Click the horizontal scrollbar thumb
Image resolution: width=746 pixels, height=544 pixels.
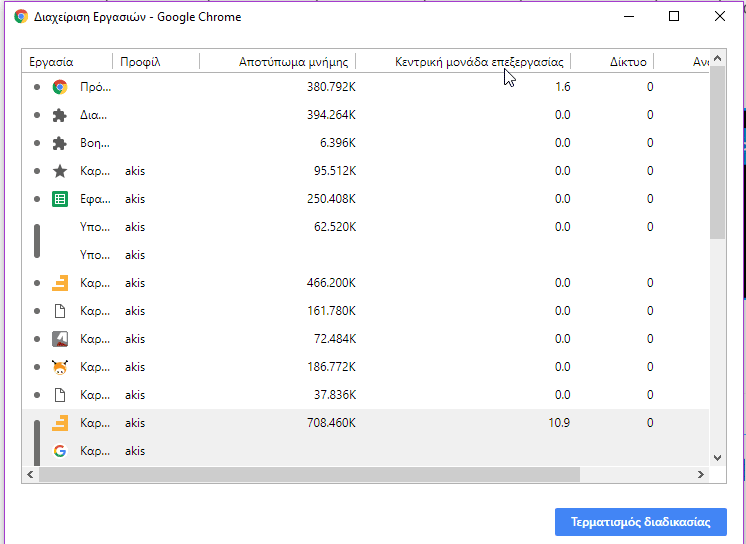309,475
